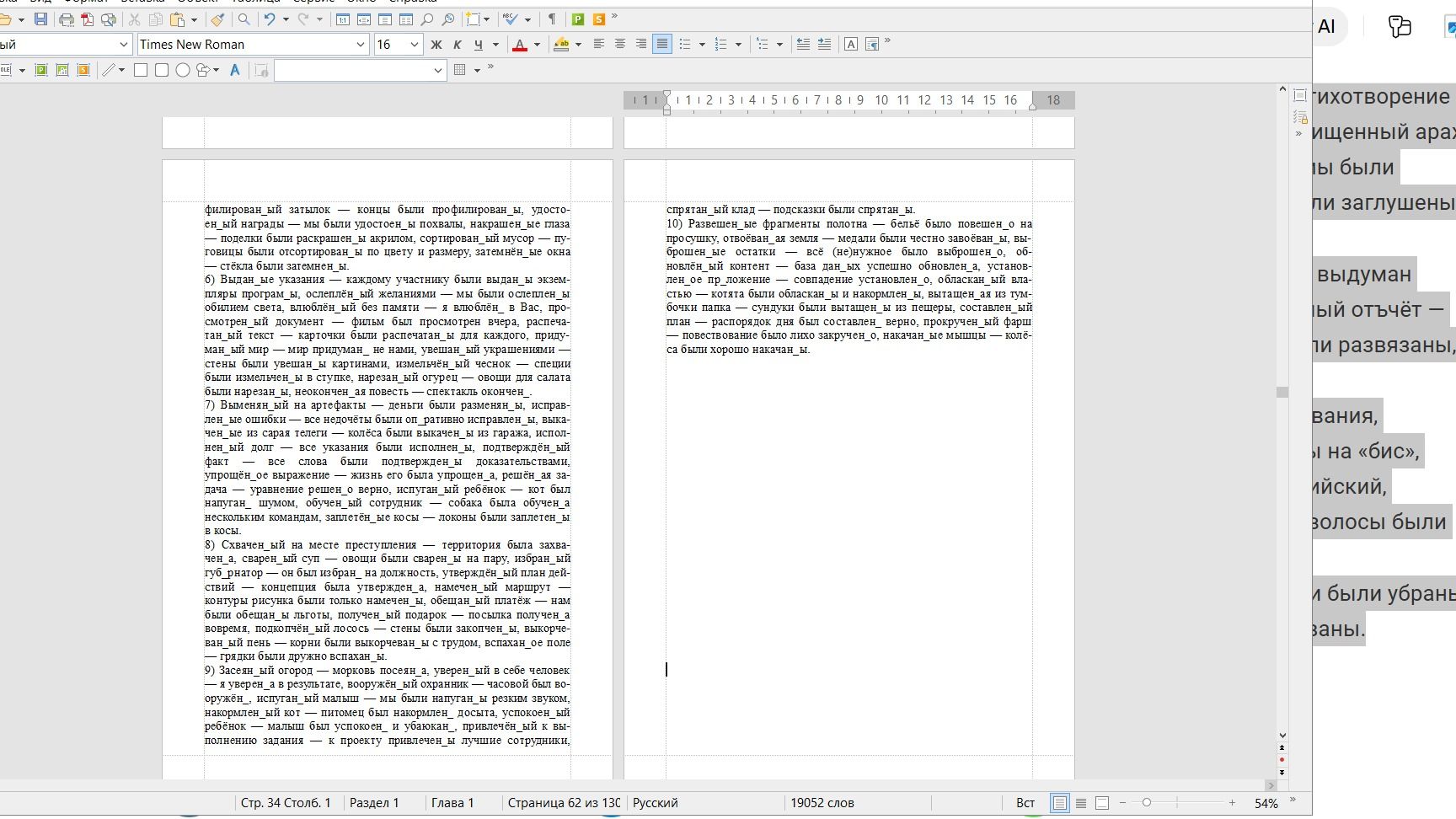The height and width of the screenshot is (819, 1456).
Task: Apply the yellow highlight color
Action: tap(561, 45)
